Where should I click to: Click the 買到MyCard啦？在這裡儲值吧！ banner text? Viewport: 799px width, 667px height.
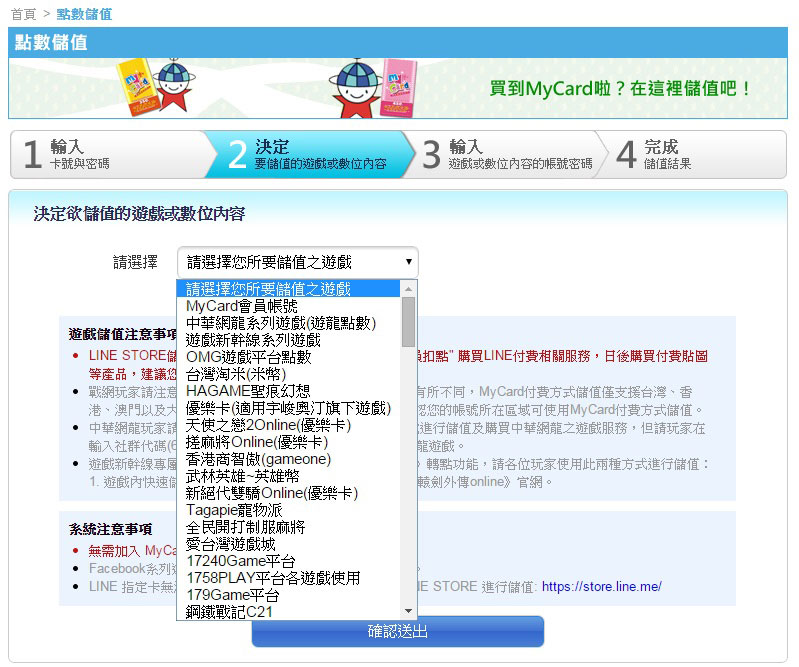click(x=620, y=88)
